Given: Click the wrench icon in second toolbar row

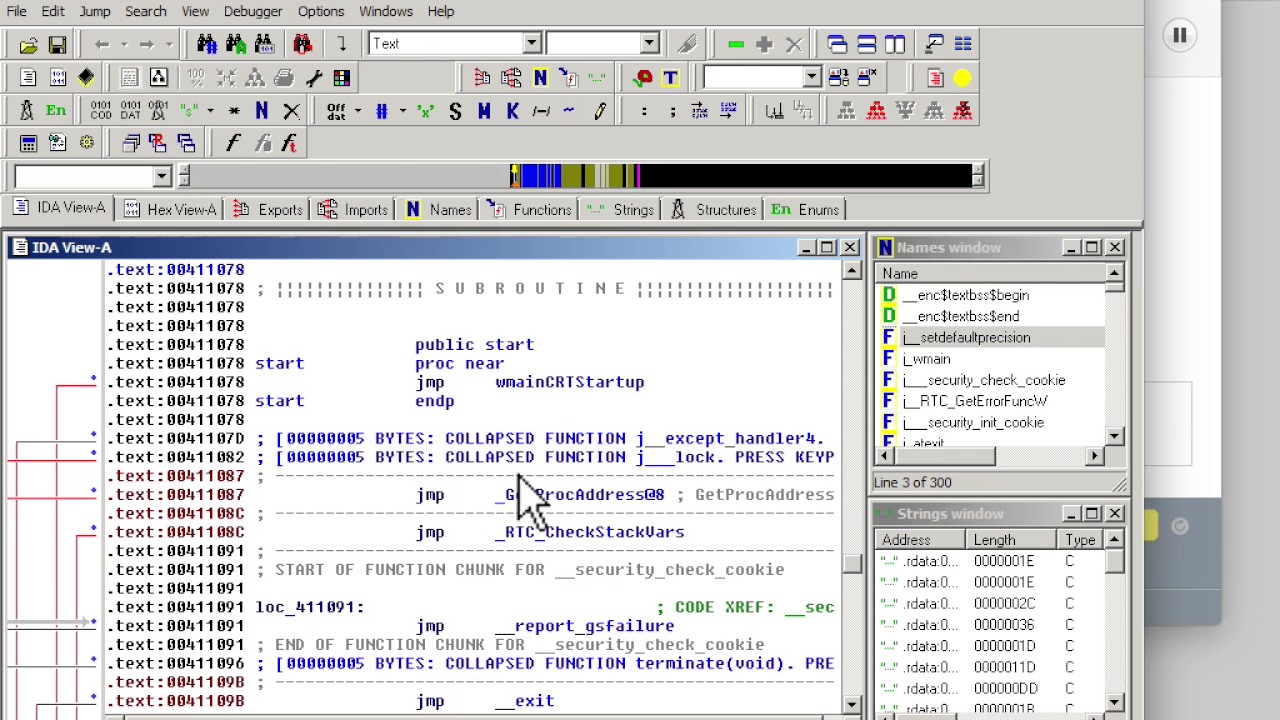Looking at the screenshot, I should click(x=314, y=78).
